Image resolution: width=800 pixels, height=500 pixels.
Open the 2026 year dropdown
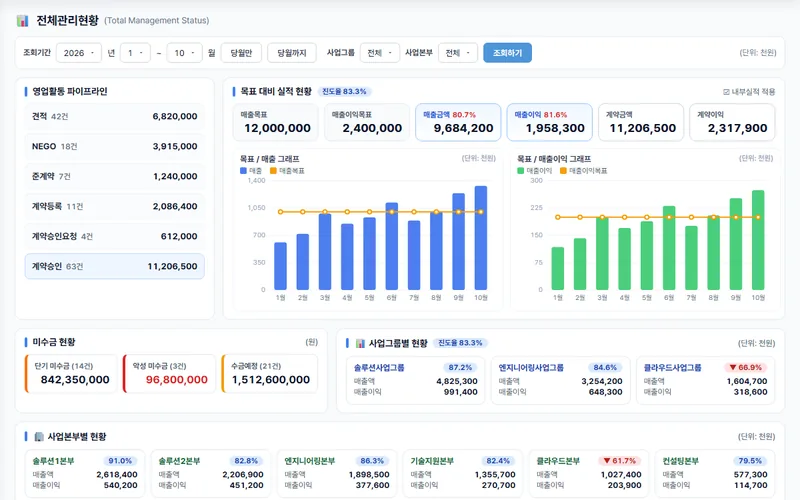(79, 53)
